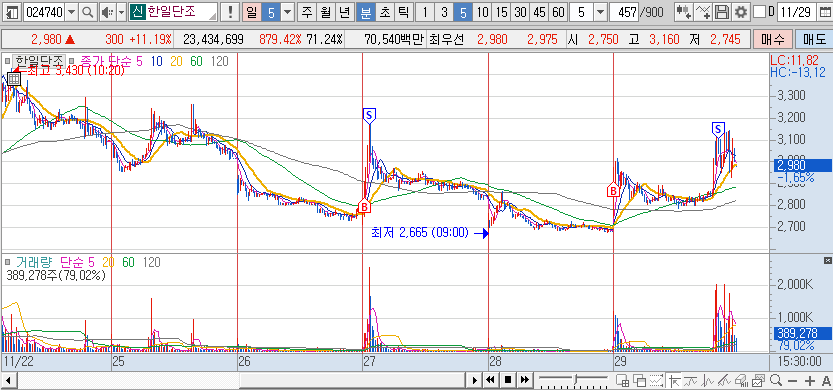Select 15-minute interval button
Screen dimensions: 833x390
pyautogui.click(x=502, y=12)
